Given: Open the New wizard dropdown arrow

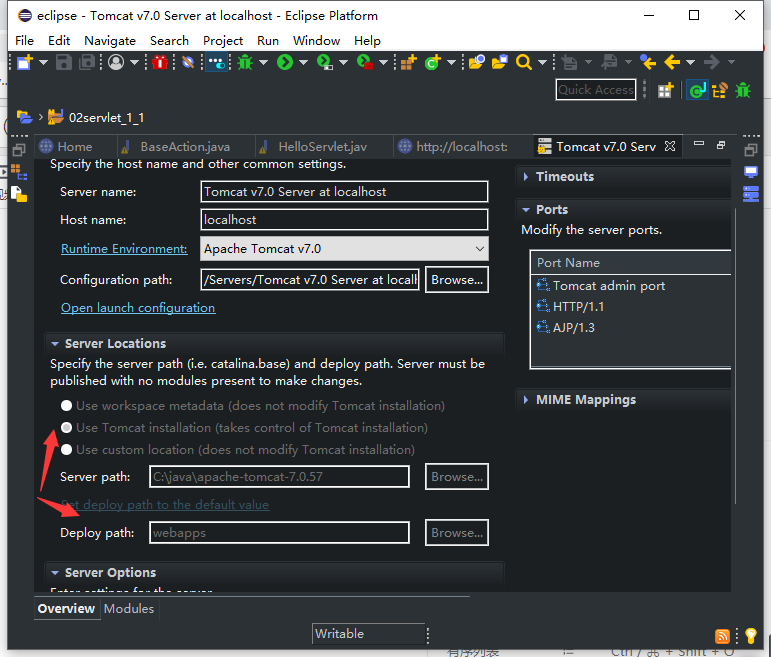Looking at the screenshot, I should (43, 62).
